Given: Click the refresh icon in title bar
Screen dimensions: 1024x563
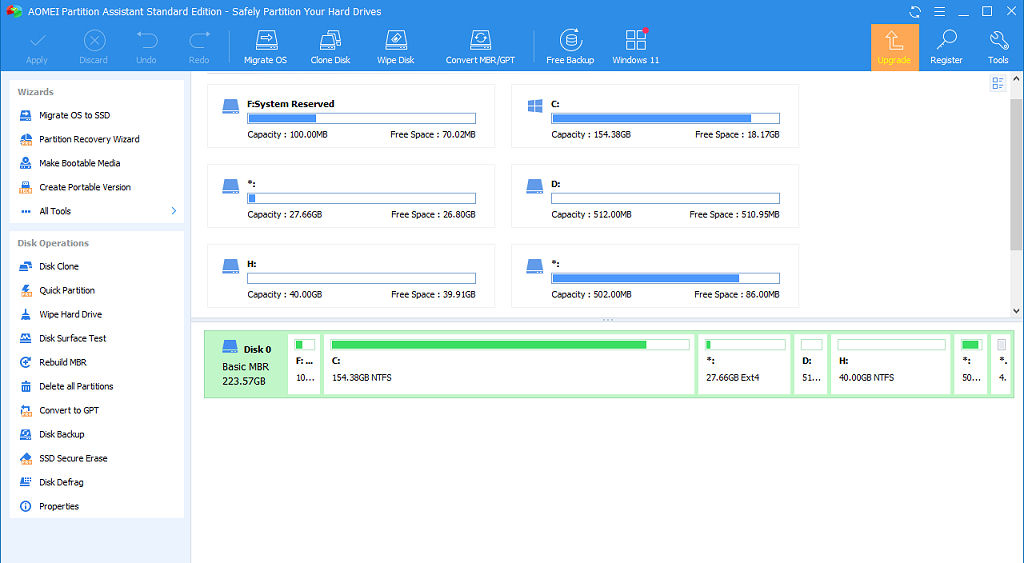Looking at the screenshot, I should [x=915, y=12].
